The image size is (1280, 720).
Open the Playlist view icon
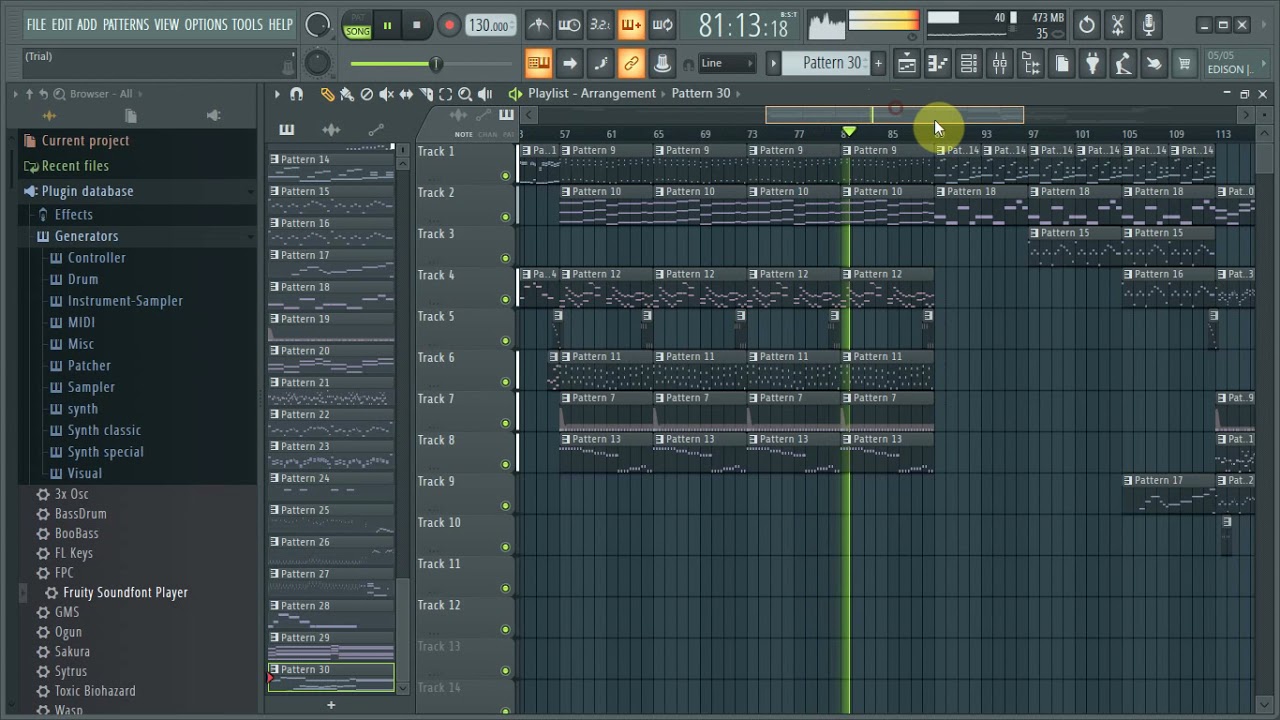pos(906,64)
